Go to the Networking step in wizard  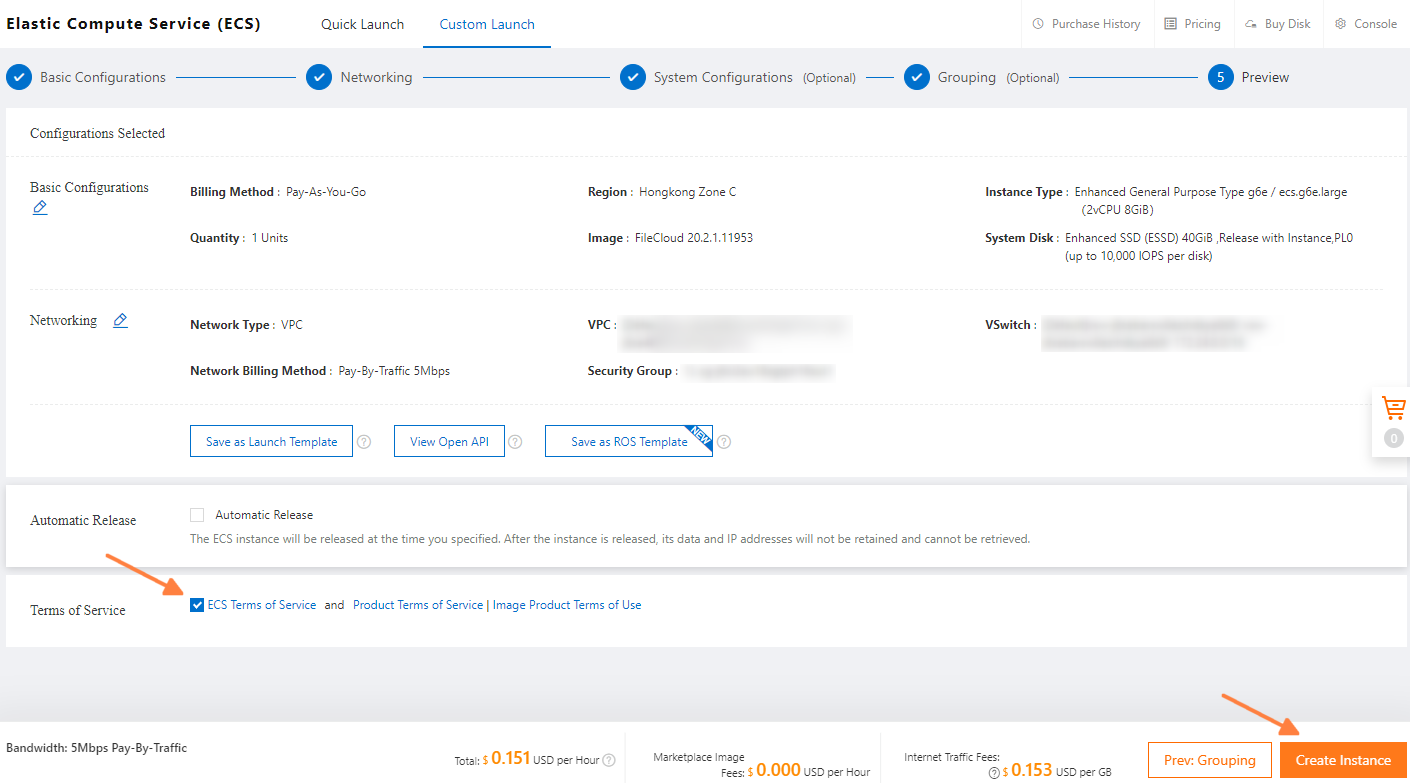tap(375, 77)
